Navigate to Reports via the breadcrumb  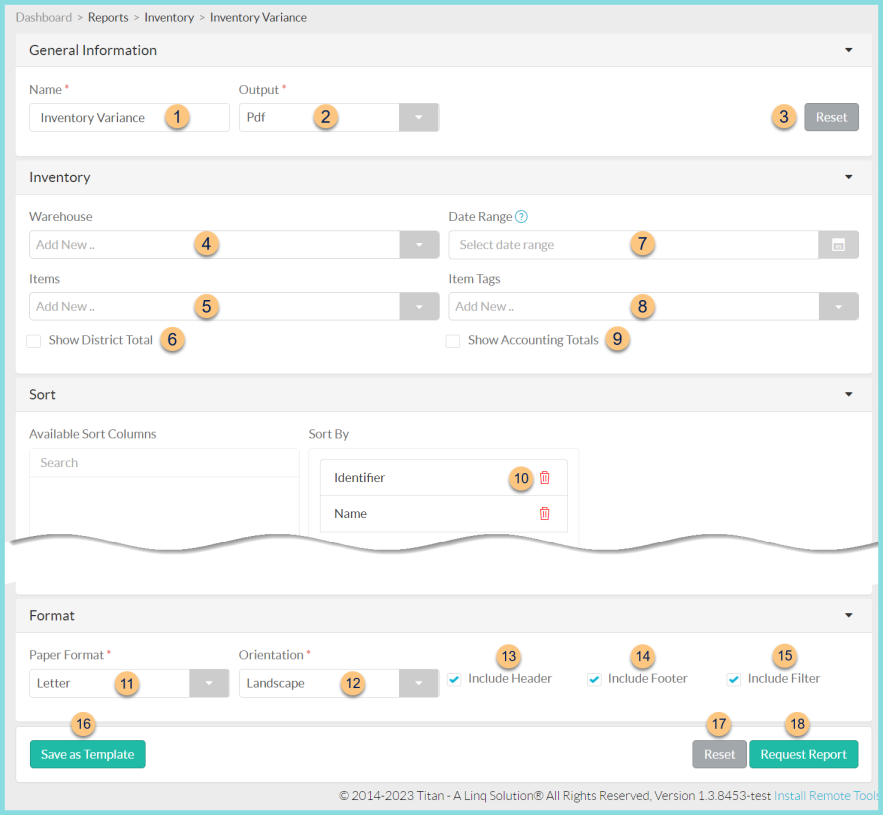(108, 17)
